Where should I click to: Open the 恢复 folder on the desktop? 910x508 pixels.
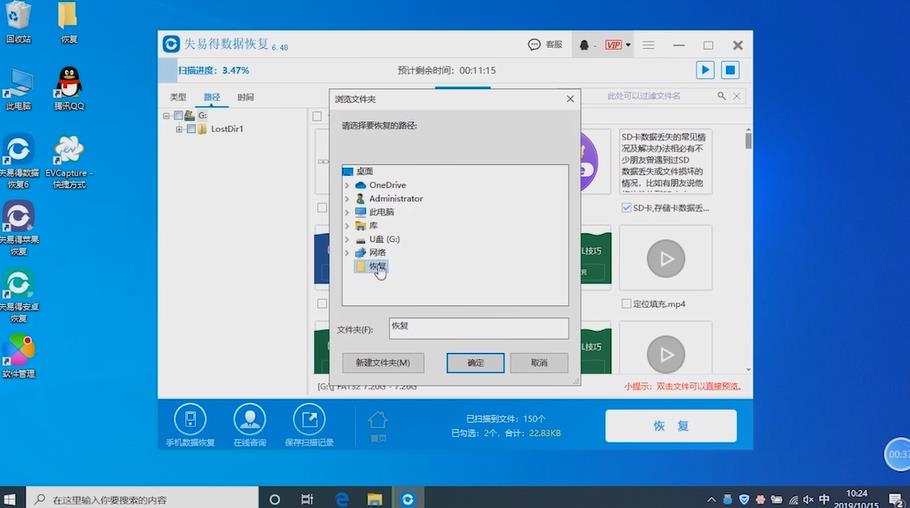tap(68, 22)
